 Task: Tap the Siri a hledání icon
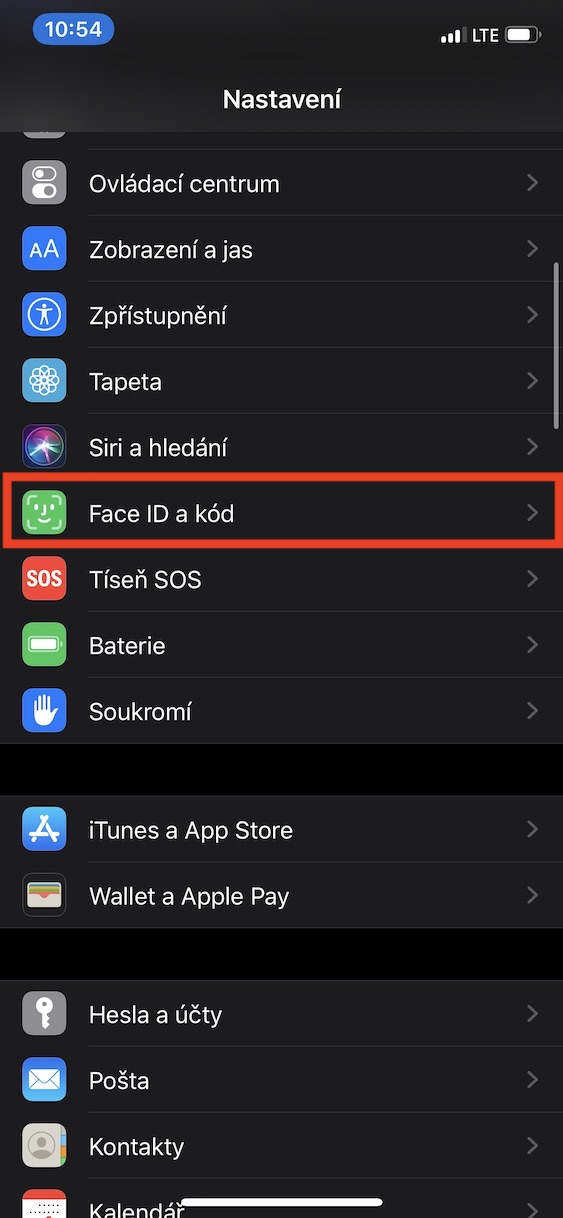pos(44,447)
